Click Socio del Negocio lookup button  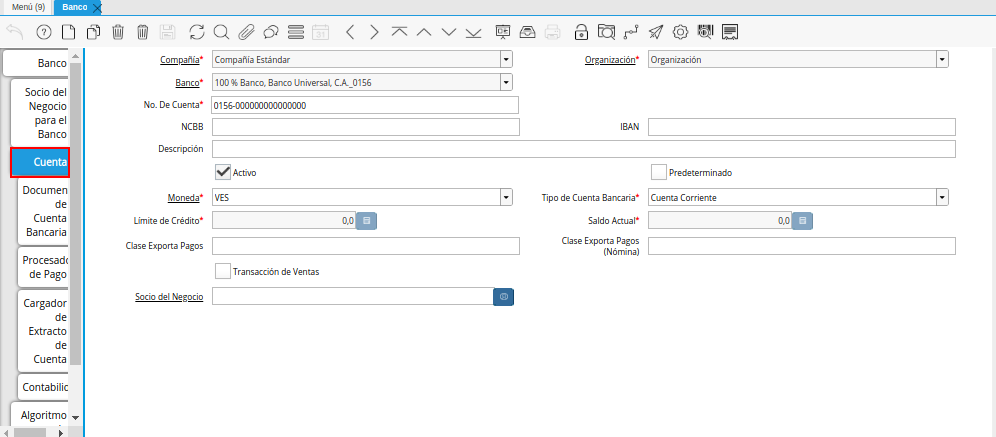[x=504, y=297]
